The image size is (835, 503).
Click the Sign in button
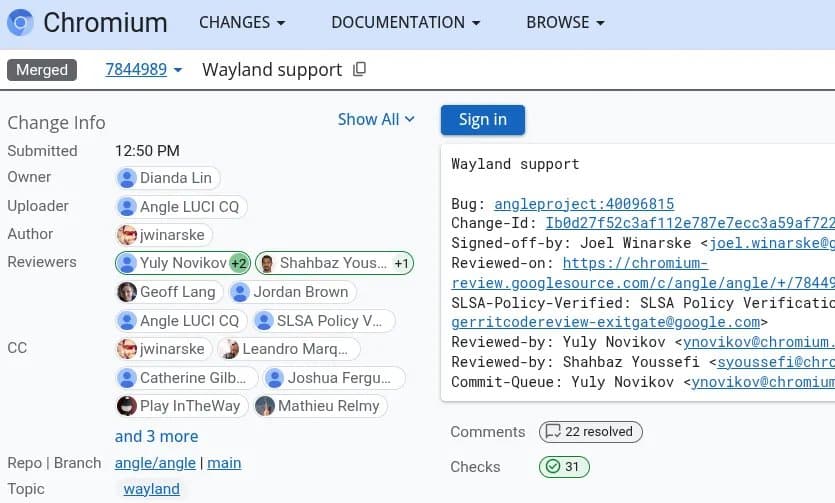[482, 120]
